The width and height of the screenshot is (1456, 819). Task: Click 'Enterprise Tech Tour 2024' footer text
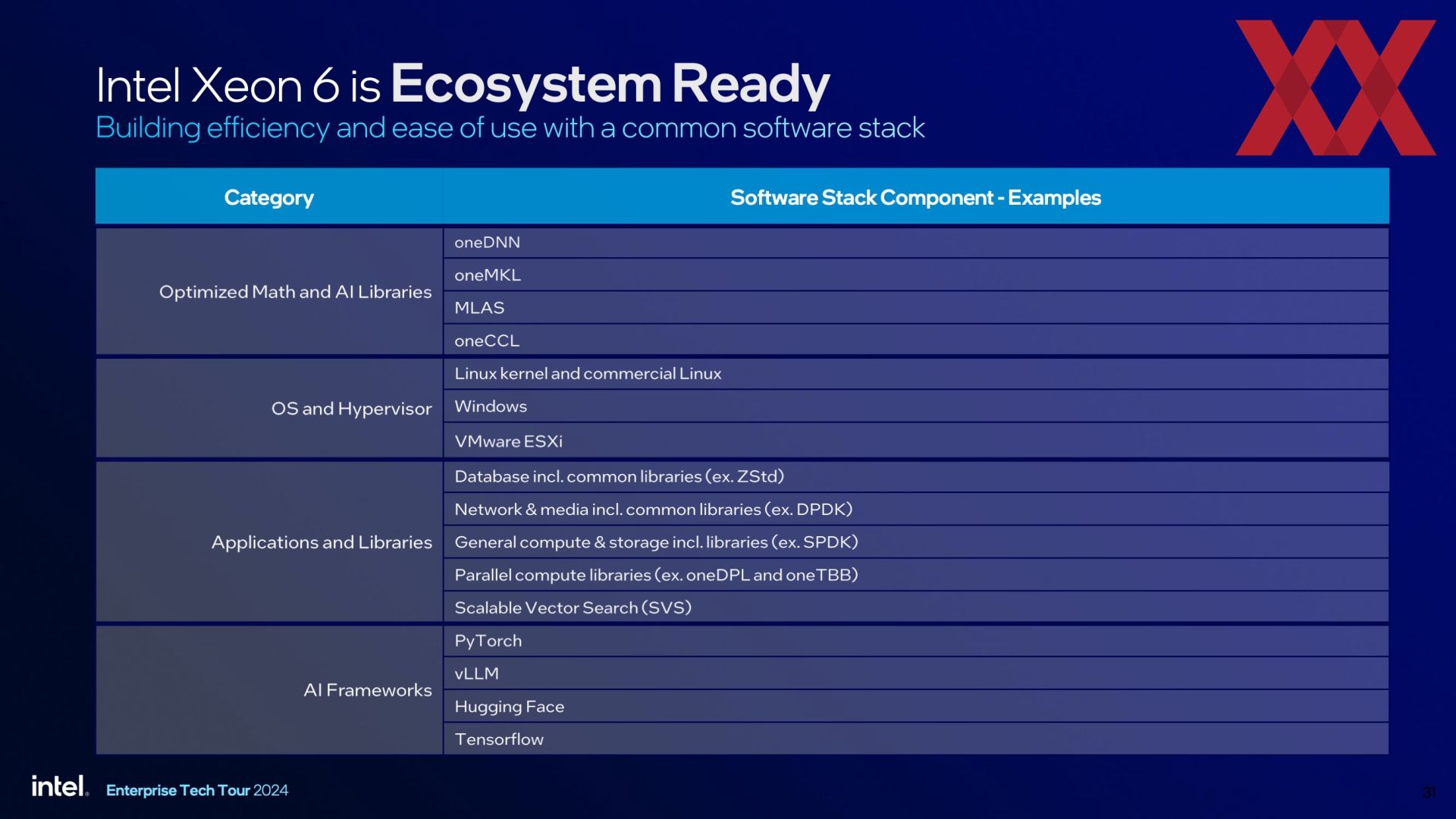tap(197, 790)
